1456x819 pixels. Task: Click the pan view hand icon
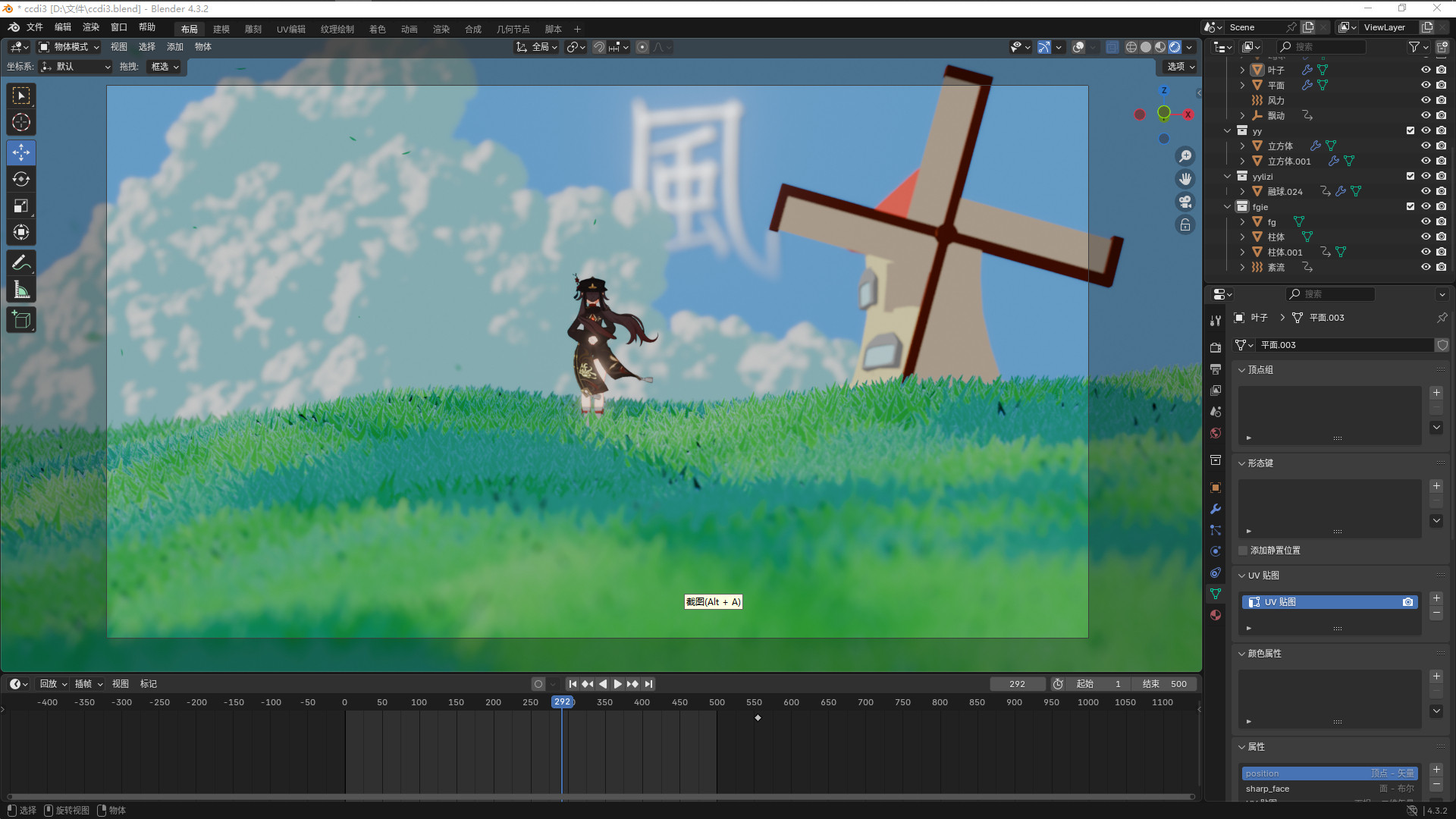pyautogui.click(x=1185, y=179)
